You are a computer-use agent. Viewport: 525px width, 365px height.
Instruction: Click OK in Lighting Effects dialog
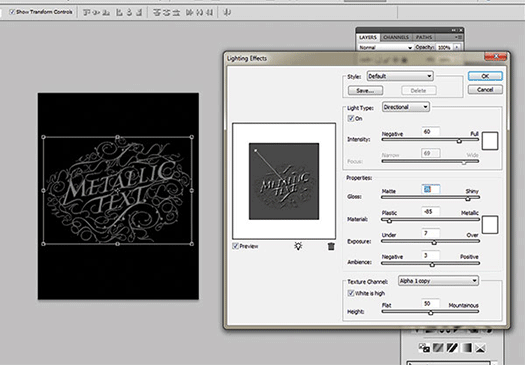coord(485,76)
